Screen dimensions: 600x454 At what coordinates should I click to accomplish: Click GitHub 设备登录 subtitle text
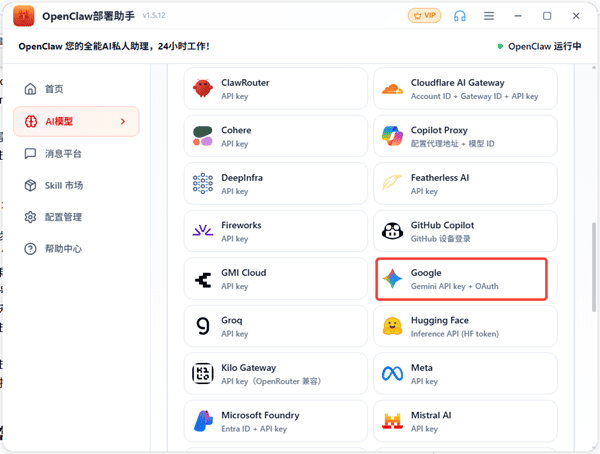point(440,238)
